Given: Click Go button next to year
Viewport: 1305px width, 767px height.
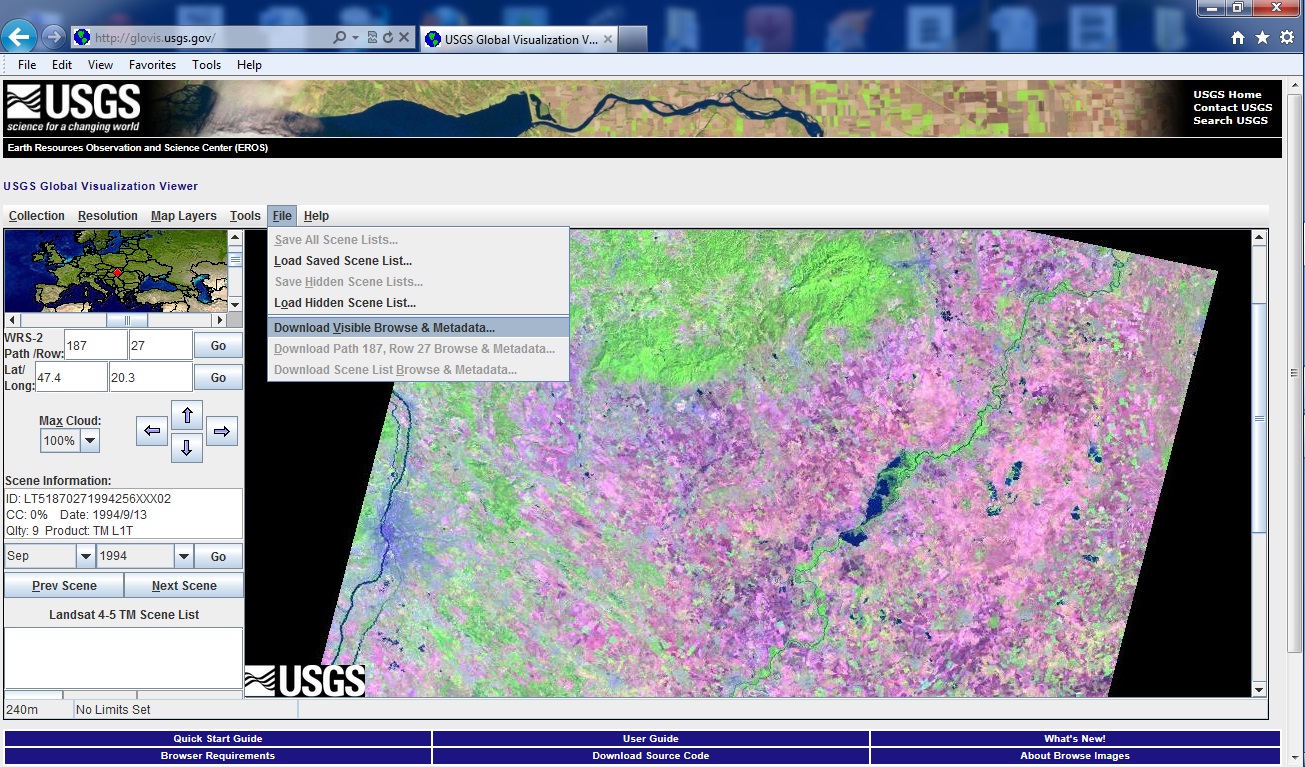Looking at the screenshot, I should point(218,556).
